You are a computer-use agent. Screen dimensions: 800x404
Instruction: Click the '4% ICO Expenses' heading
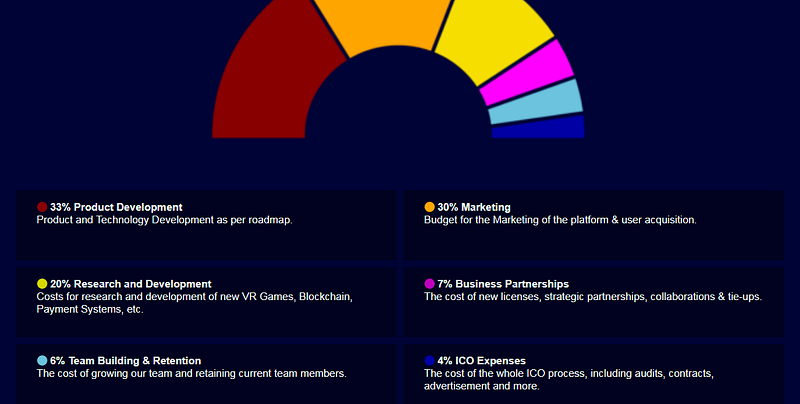pyautogui.click(x=481, y=361)
